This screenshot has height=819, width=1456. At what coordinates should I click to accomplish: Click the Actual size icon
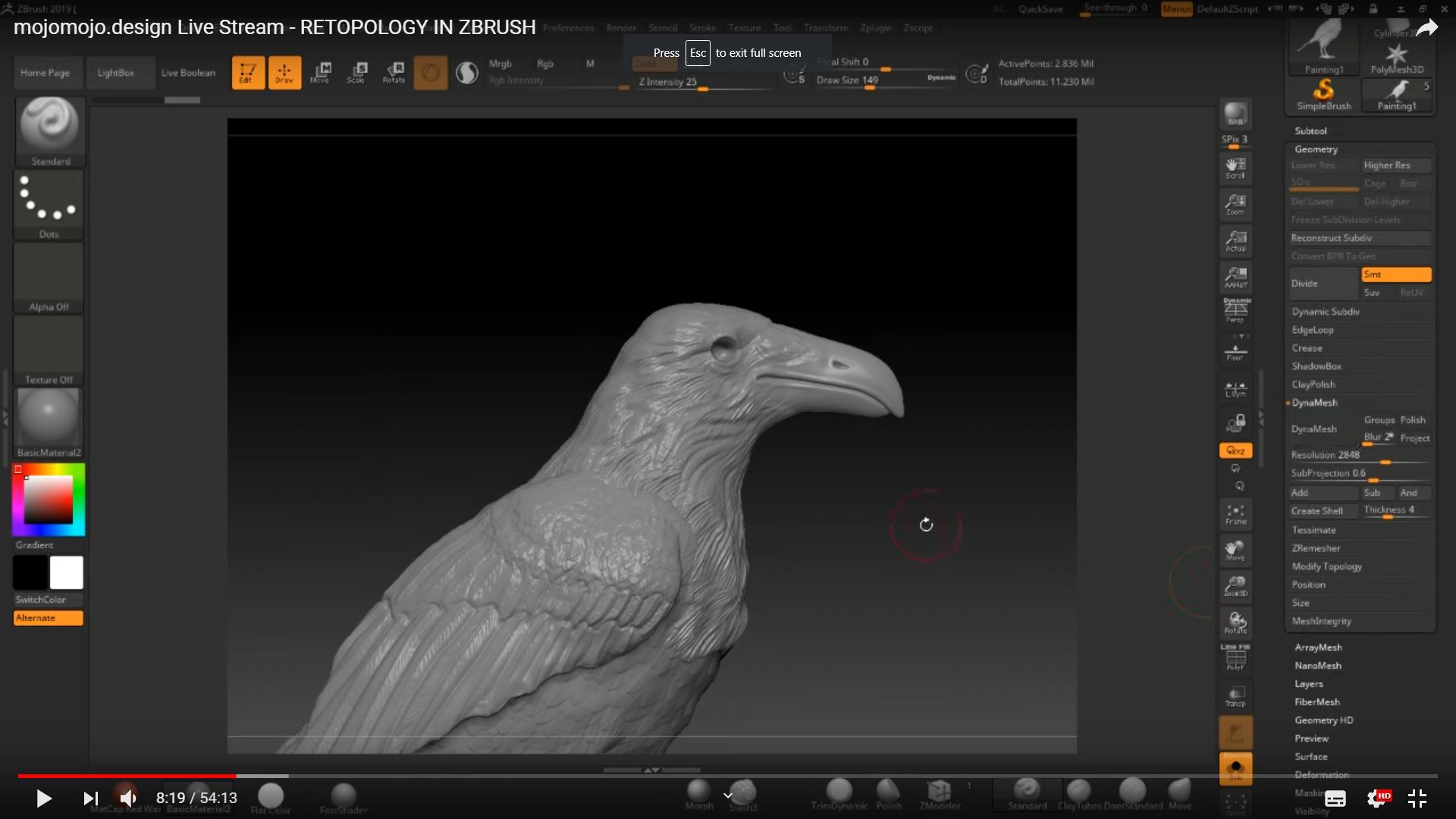1235,241
